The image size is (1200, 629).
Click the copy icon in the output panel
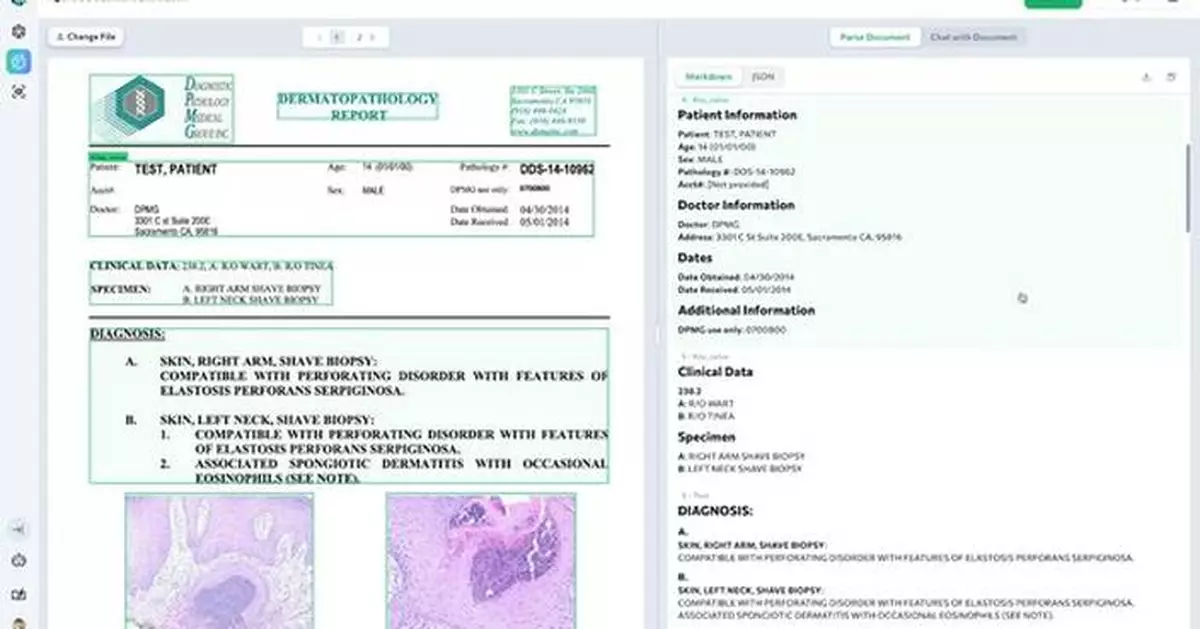[1171, 77]
